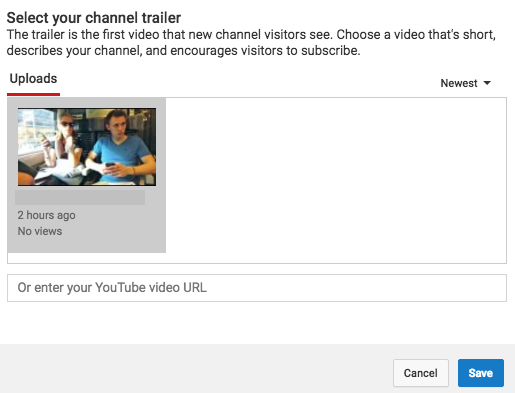Click the gray footer bar left of Cancel

[x=196, y=369]
